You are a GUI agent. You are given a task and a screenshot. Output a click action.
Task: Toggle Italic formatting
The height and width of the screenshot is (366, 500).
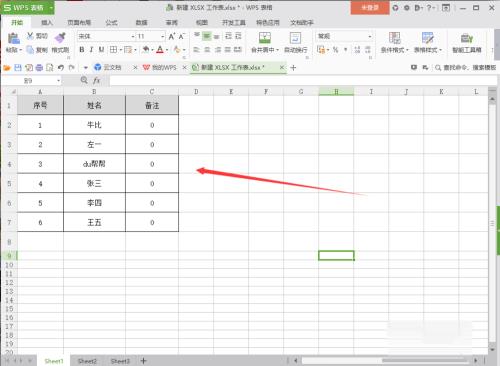click(91, 50)
